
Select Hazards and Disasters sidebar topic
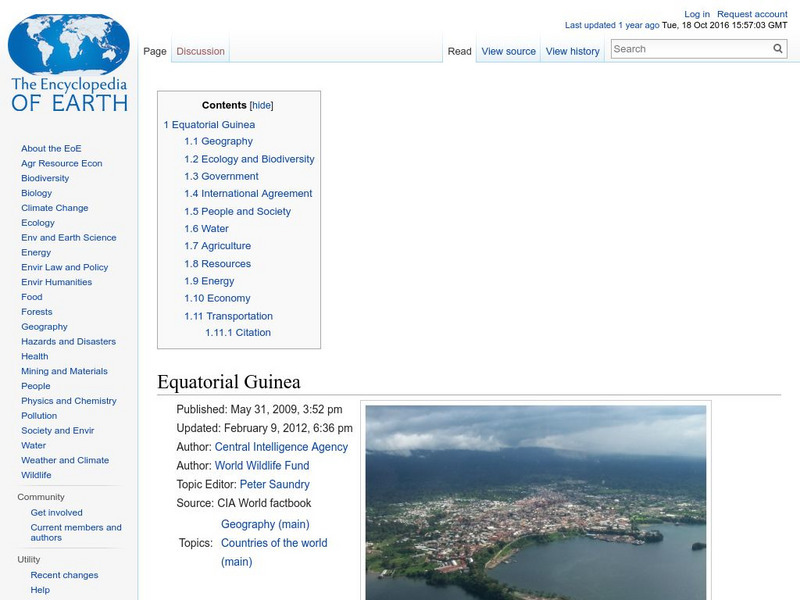68,341
